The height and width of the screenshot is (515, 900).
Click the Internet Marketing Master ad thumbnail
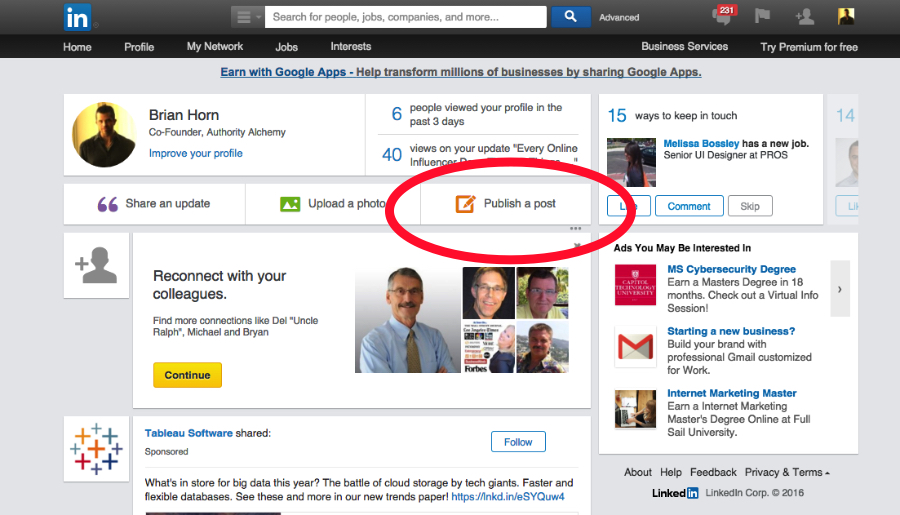tap(635, 409)
